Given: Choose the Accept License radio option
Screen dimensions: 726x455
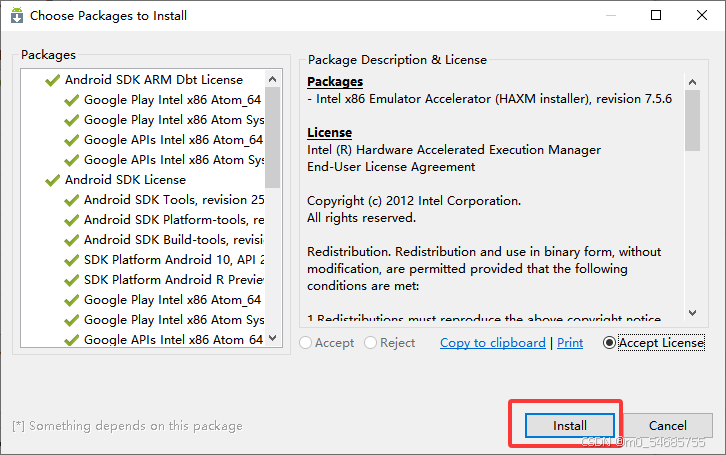Looking at the screenshot, I should point(609,343).
